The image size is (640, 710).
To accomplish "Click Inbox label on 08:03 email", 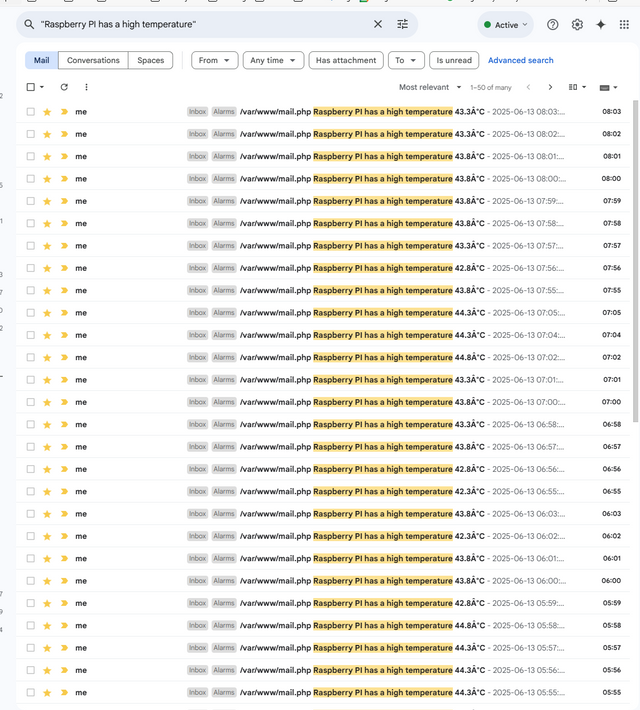I will (197, 111).
